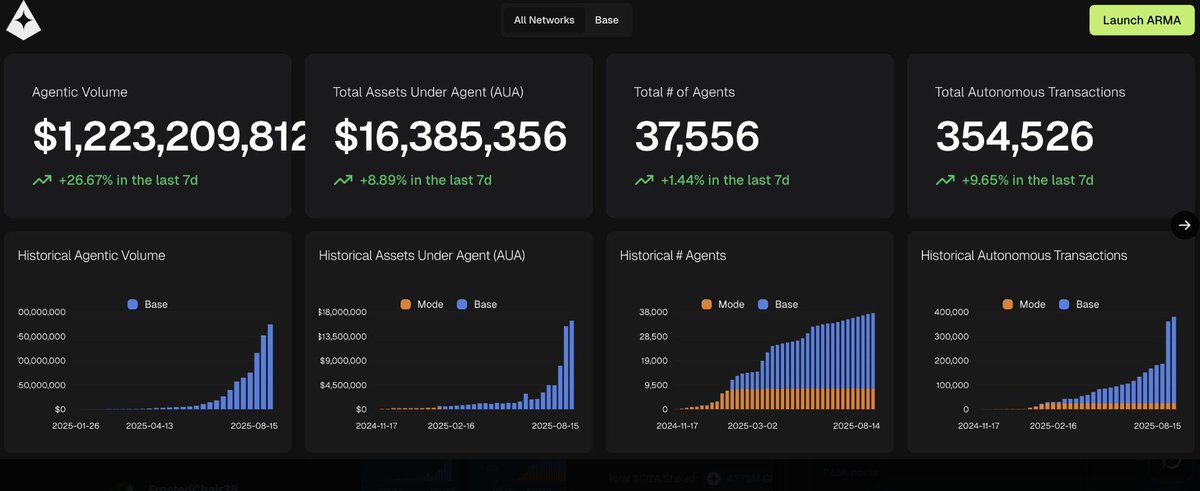
Task: Click the final bar in Historical # Agents chart
Action: [873, 361]
